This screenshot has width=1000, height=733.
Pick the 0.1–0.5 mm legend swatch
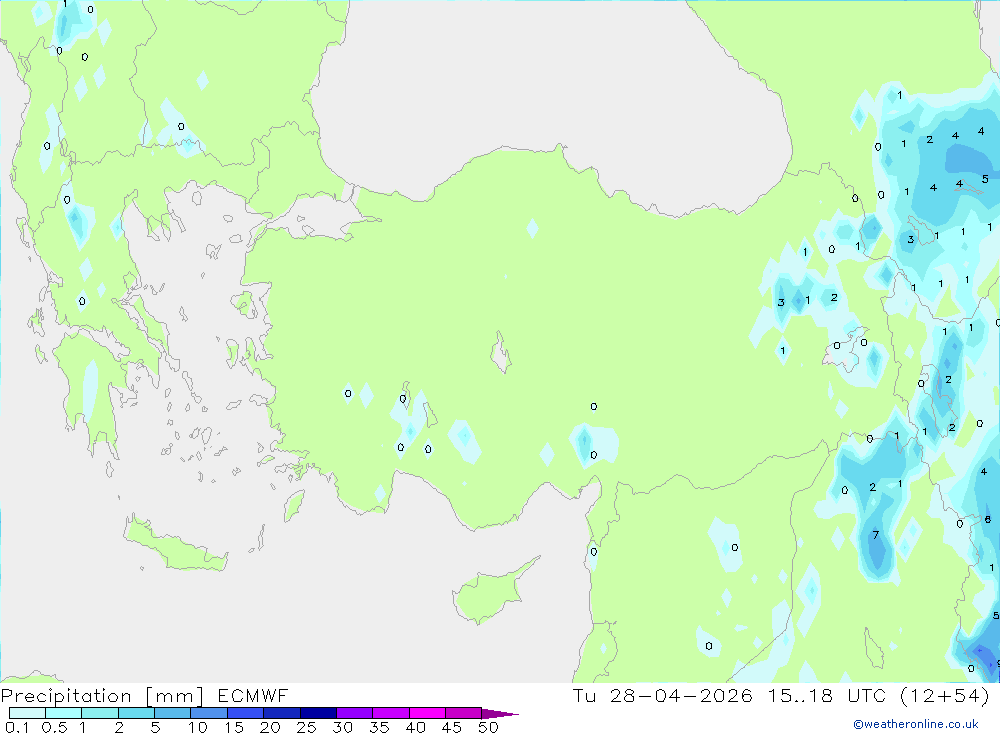pos(27,713)
